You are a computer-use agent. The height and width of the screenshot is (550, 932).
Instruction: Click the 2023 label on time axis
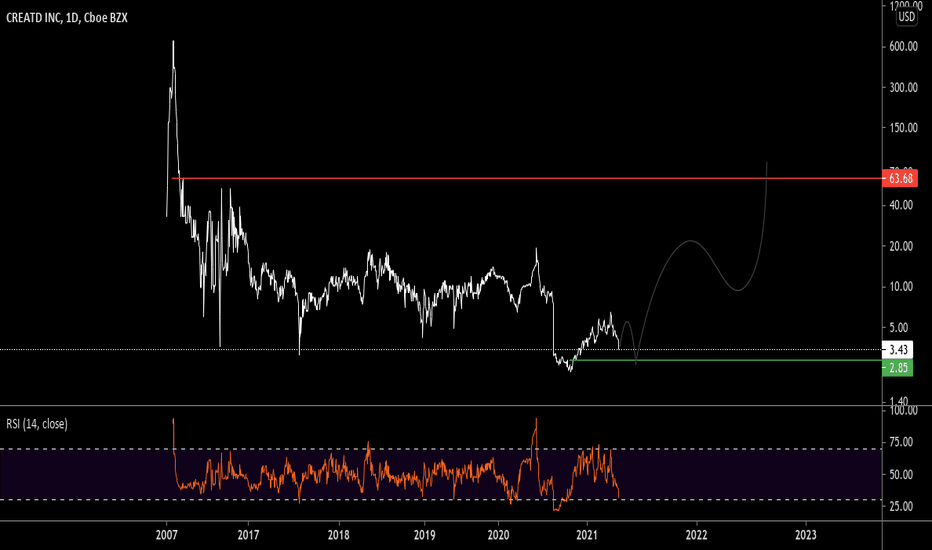(x=805, y=535)
